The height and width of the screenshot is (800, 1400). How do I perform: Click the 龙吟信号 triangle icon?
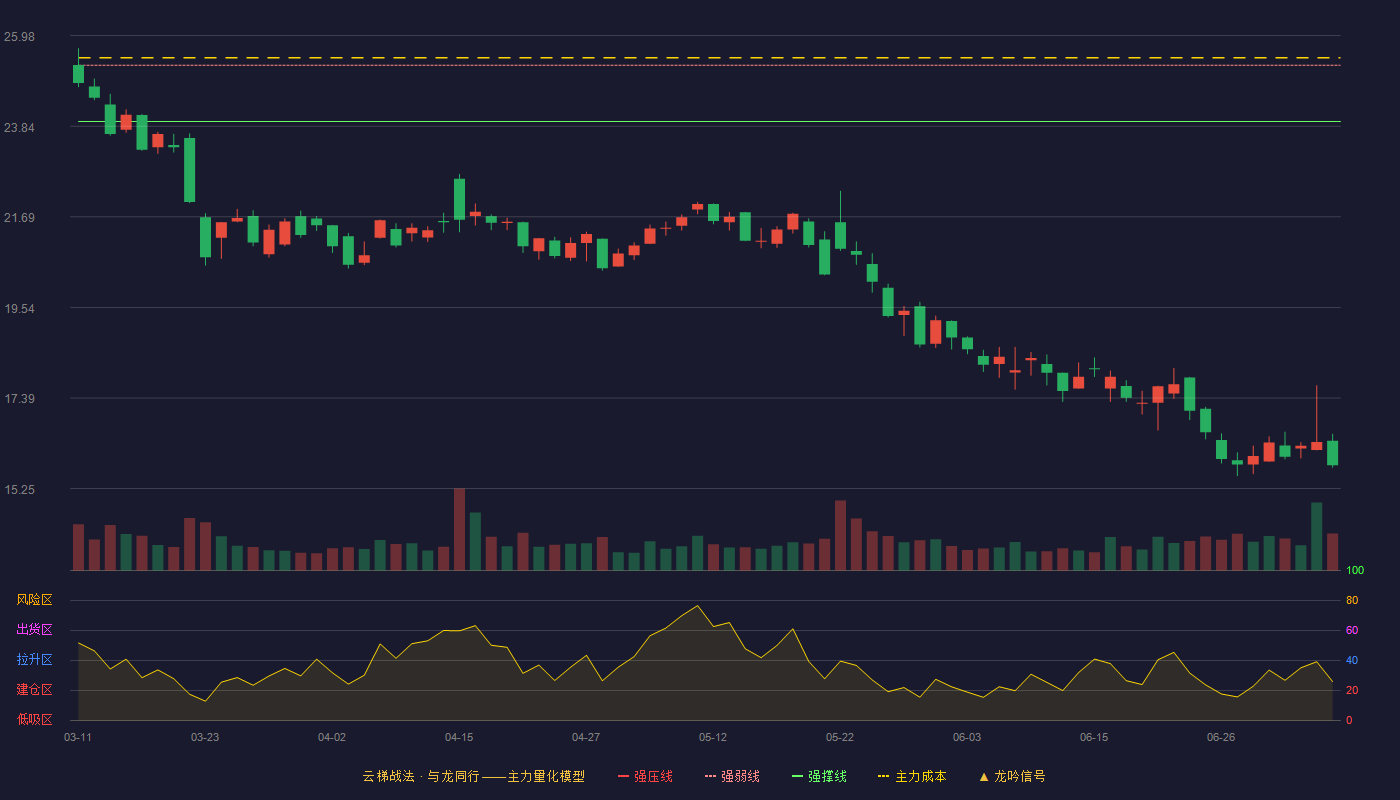pyautogui.click(x=984, y=776)
